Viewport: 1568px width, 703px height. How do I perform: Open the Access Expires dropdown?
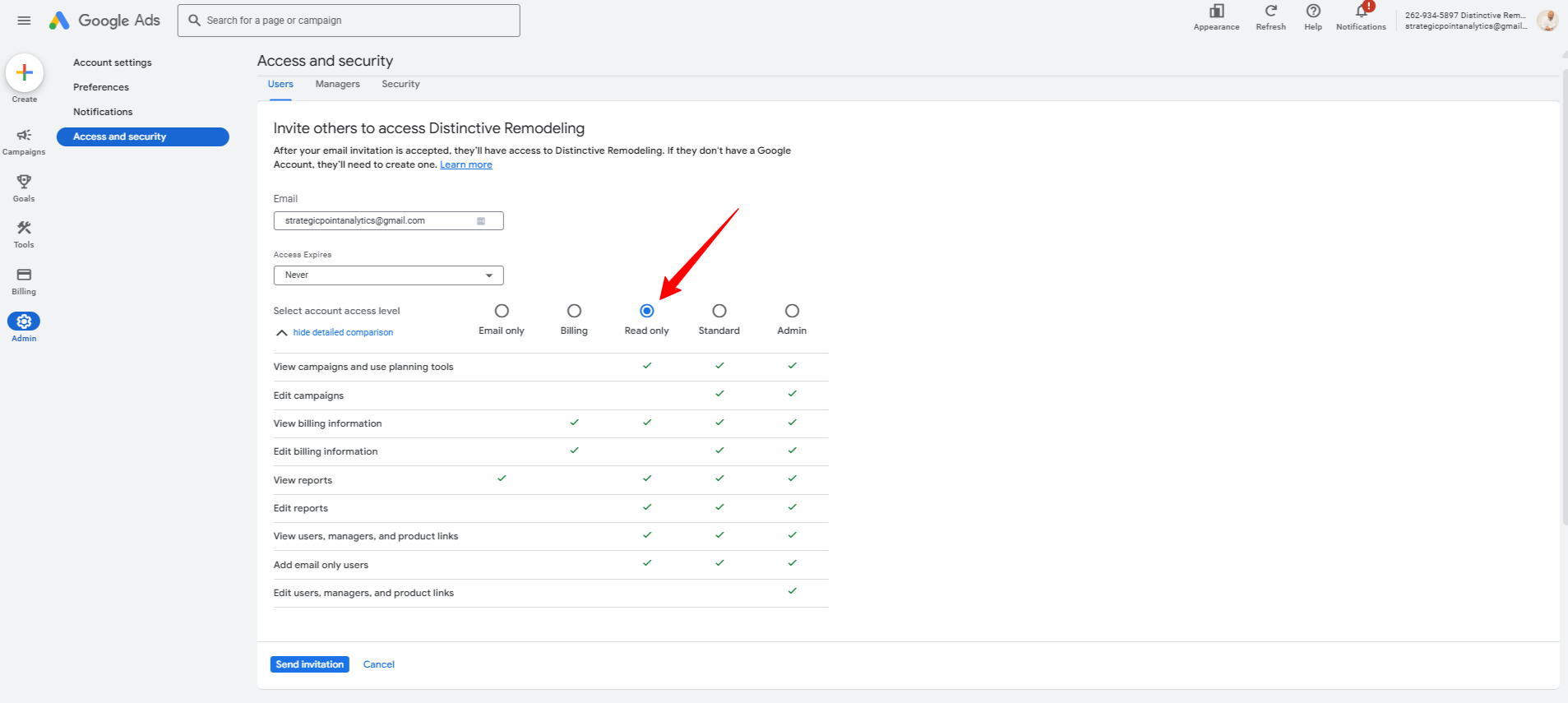388,275
